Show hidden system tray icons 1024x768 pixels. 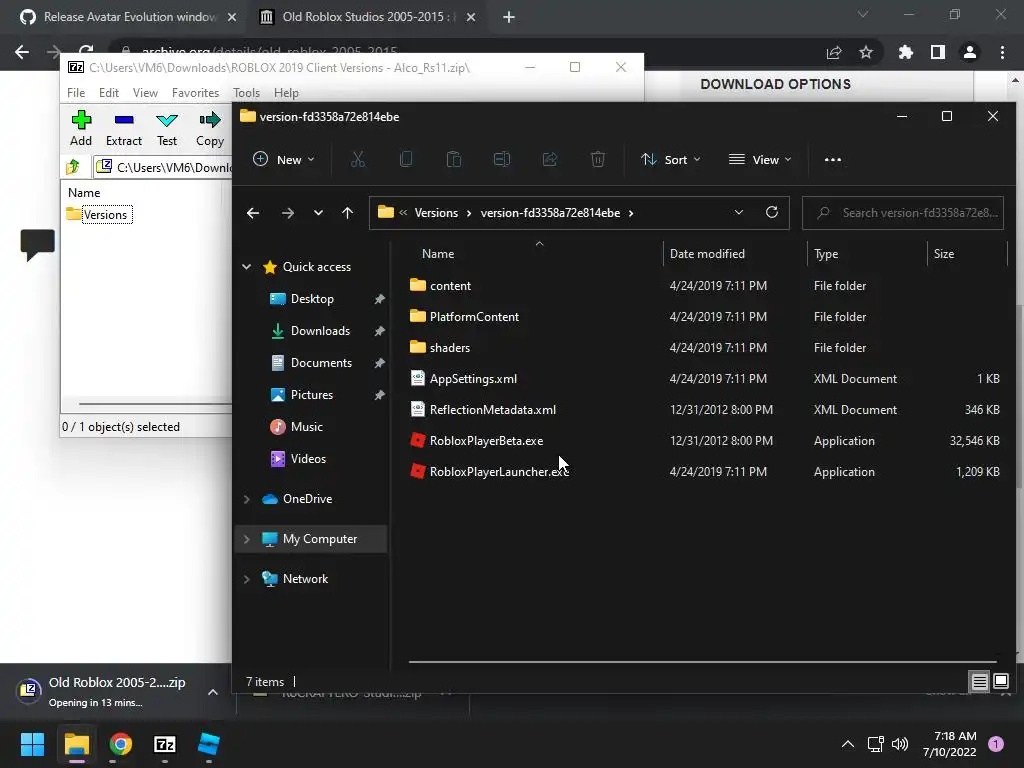(848, 744)
